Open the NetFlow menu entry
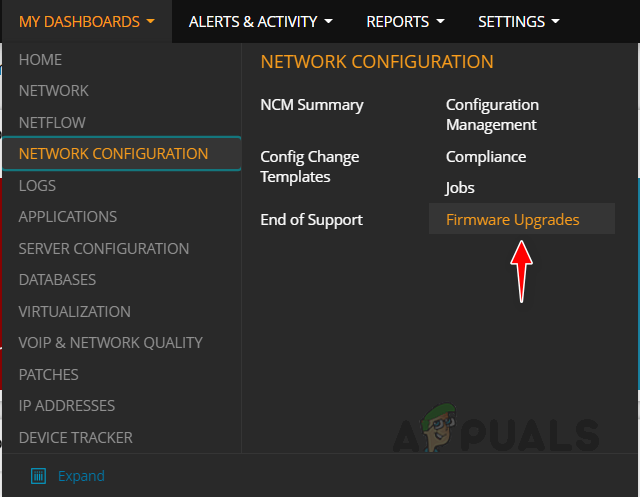This screenshot has height=497, width=640. tap(52, 123)
